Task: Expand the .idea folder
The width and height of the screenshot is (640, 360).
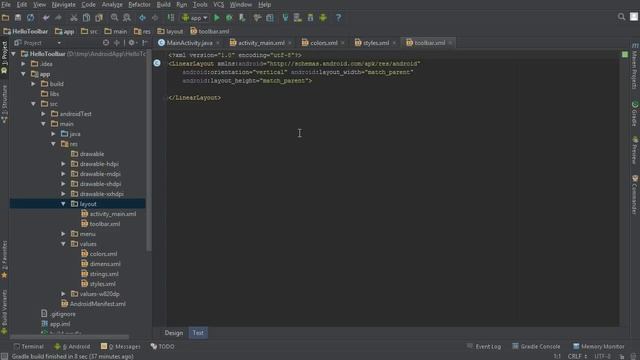Action: click(23, 64)
